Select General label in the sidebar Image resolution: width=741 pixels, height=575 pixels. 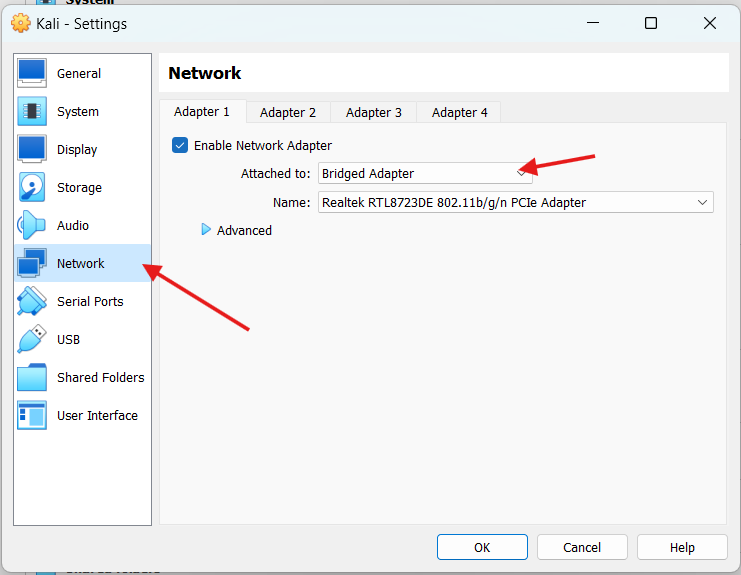79,74
